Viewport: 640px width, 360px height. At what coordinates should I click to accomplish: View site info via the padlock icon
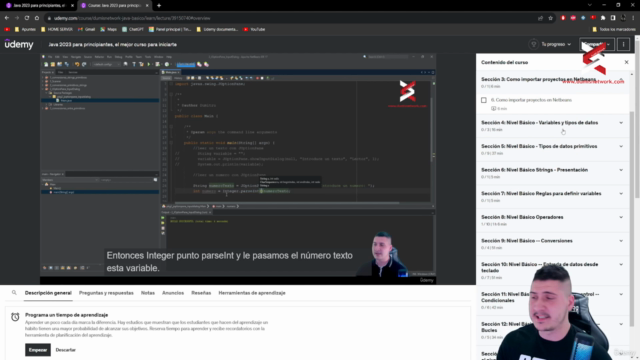(49, 18)
